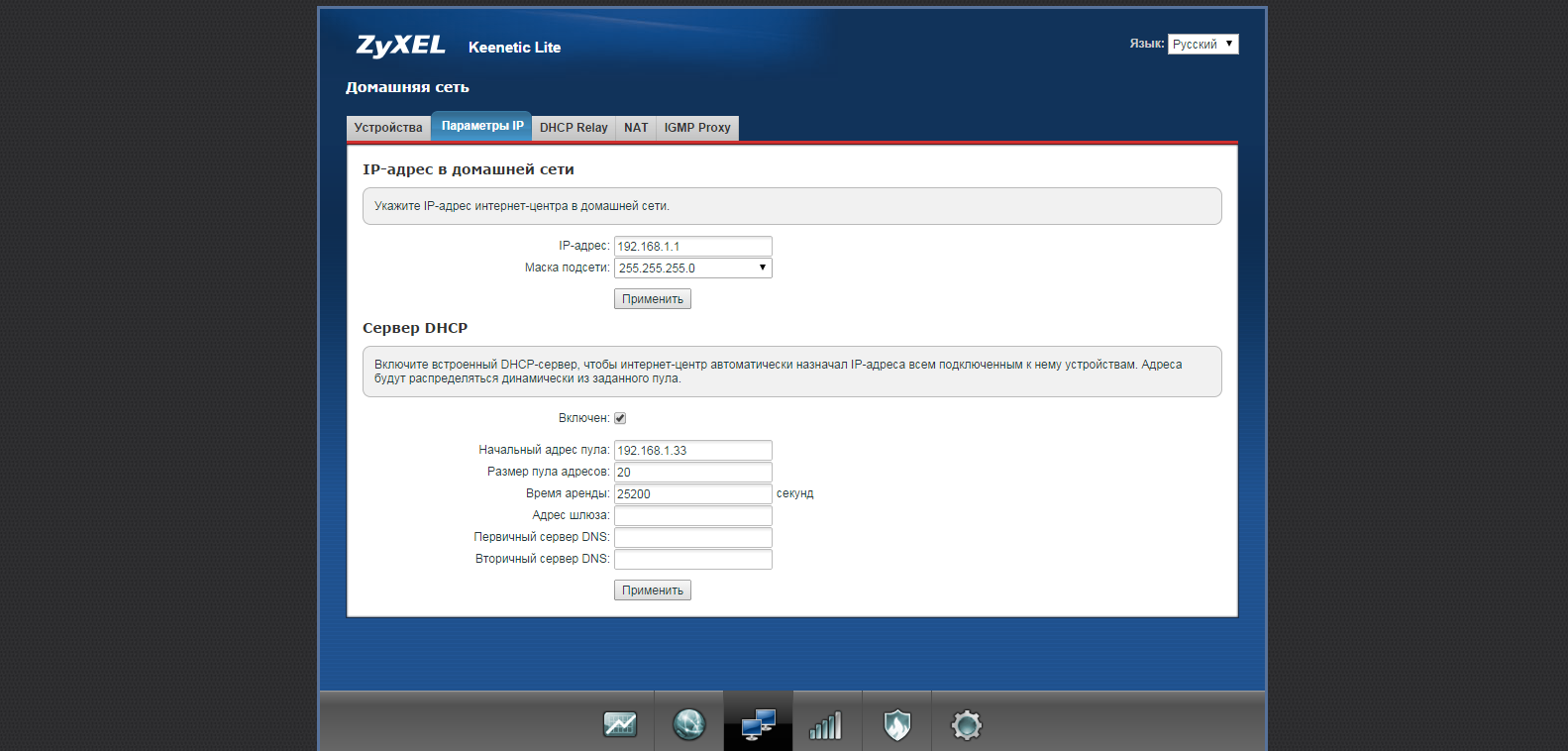Click the Начальный адрес пула label
Viewport: 1568px width, 751px height.
coord(544,450)
